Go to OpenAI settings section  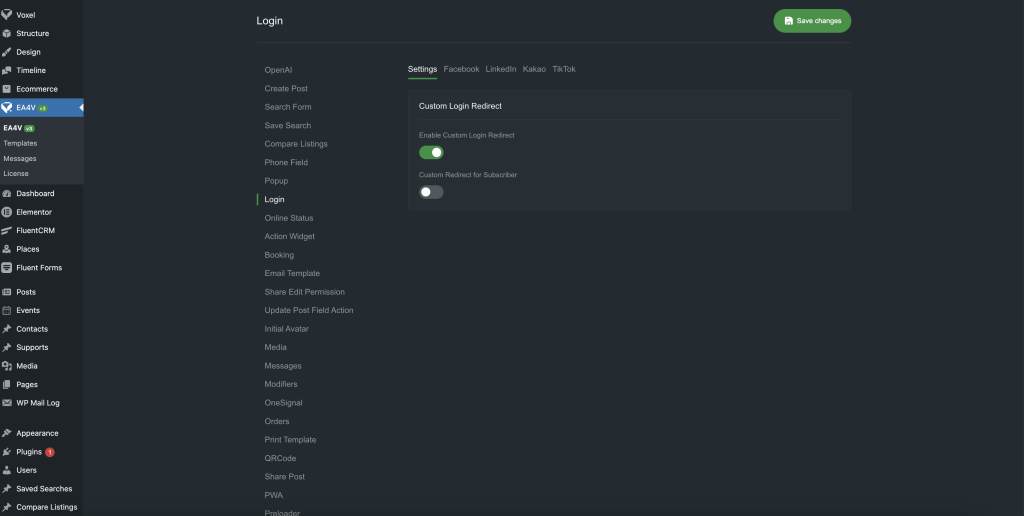278,70
